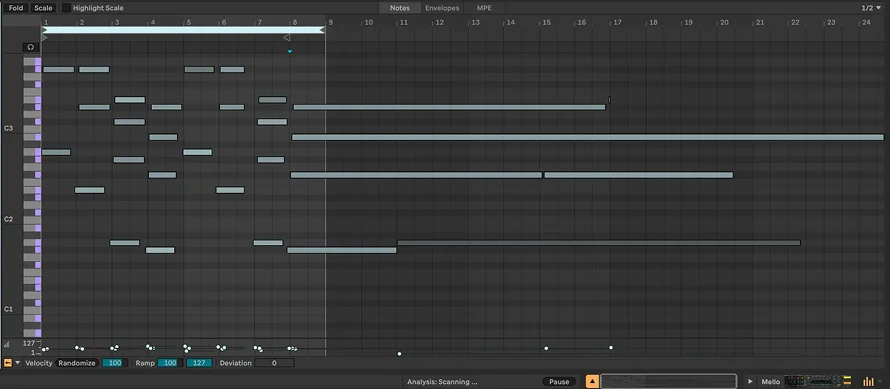This screenshot has width=890, height=389.
Task: Select the loop brace bar
Action: [x=183, y=30]
